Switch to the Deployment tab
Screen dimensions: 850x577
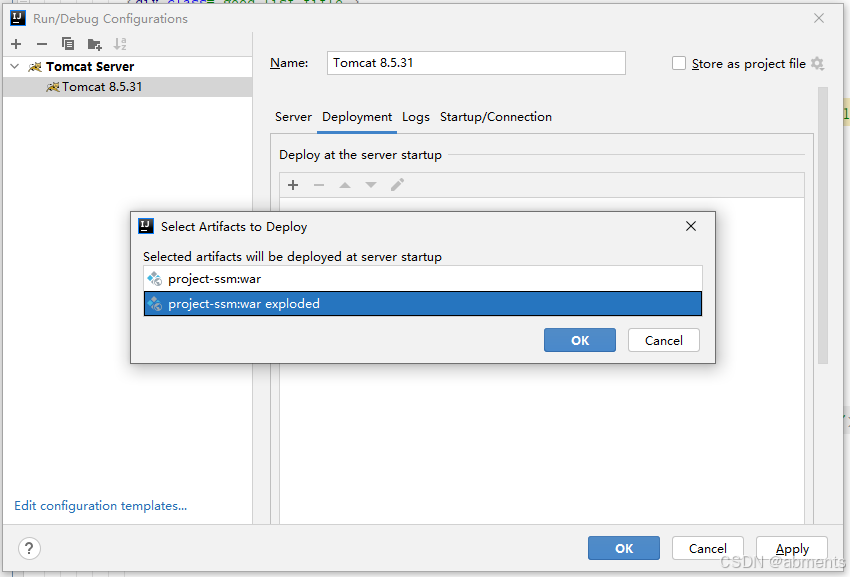click(x=357, y=117)
